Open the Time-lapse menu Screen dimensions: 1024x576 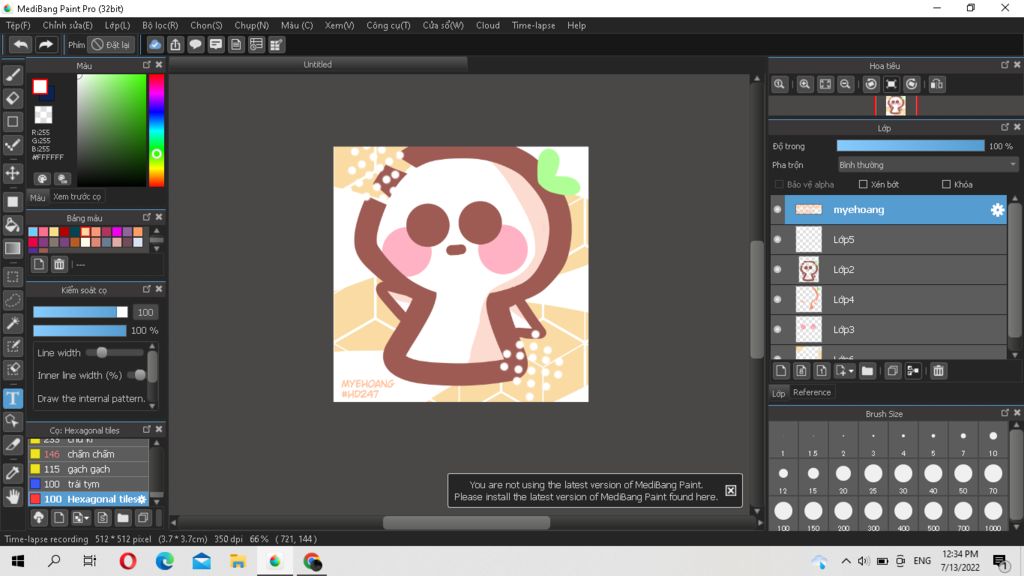(534, 25)
